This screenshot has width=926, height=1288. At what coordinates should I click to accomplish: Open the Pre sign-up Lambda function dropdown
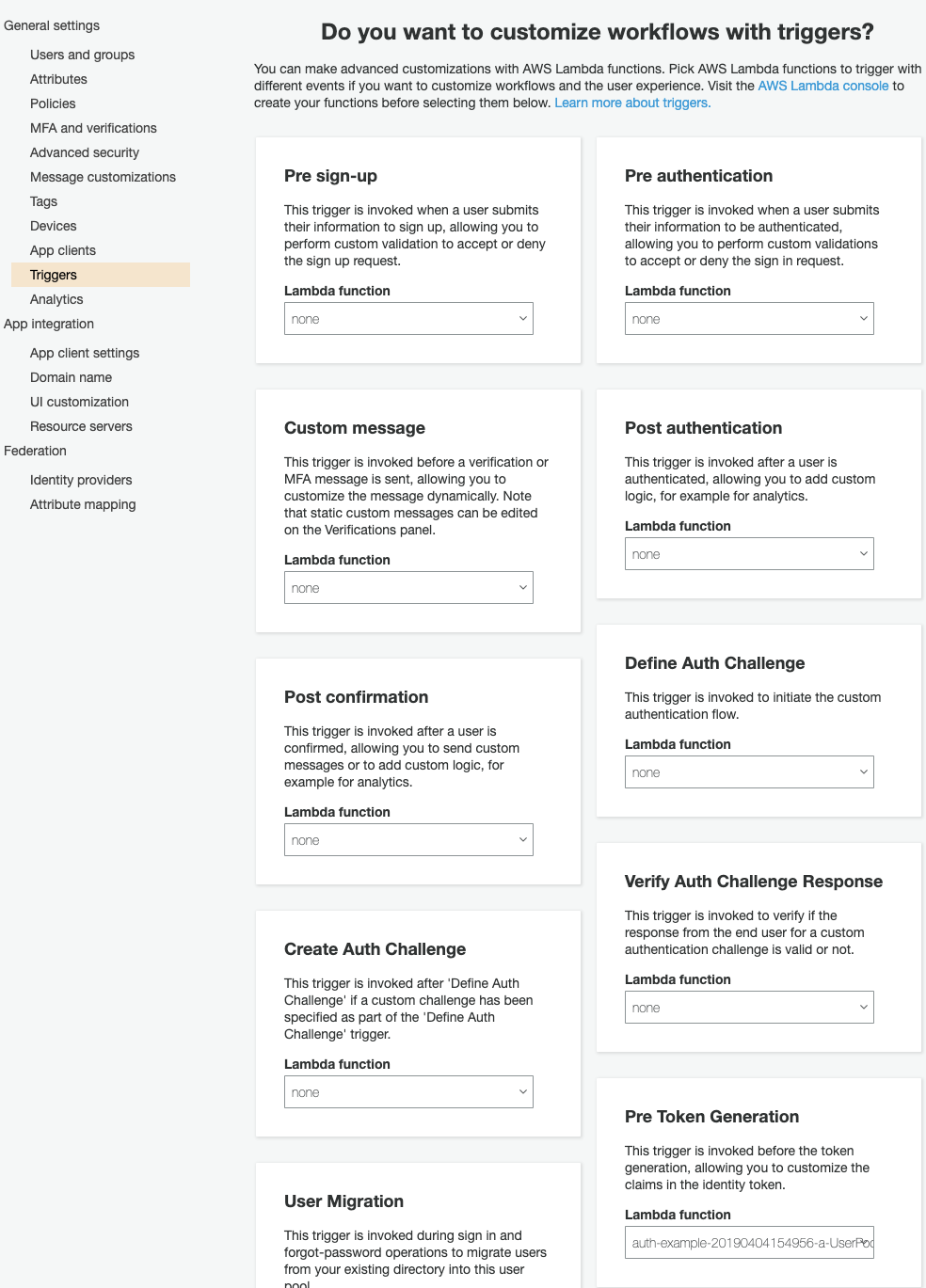(408, 319)
